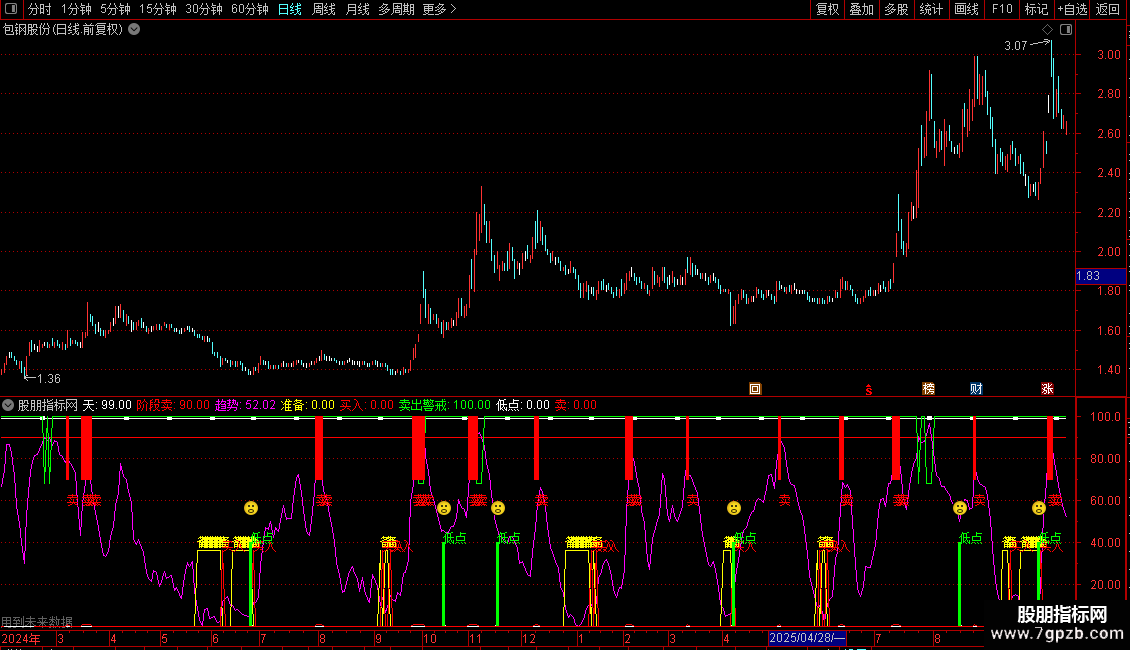Click the red S marker icon
Screen dimensions: 1130x650
pos(869,389)
